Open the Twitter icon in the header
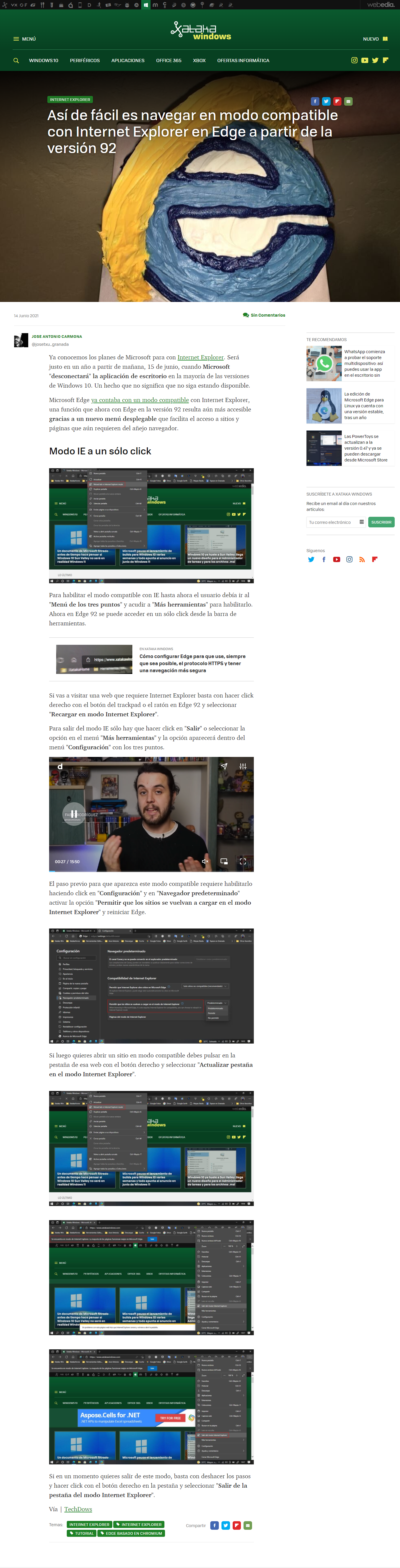This screenshot has height=1568, width=400. (375, 60)
